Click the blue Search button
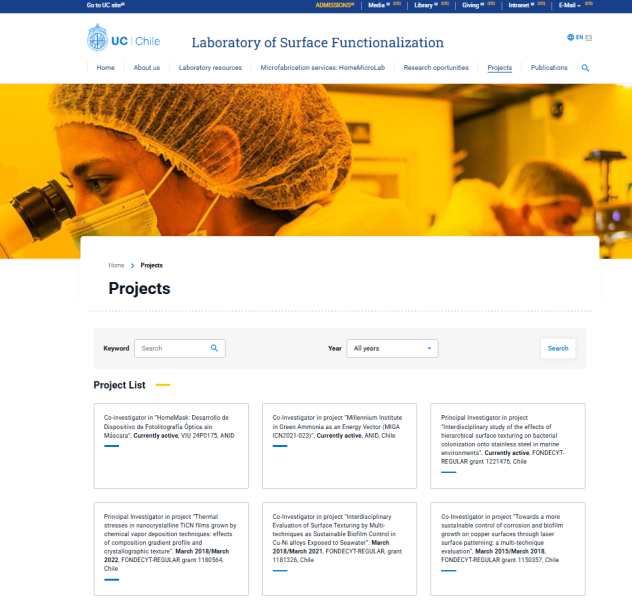The width and height of the screenshot is (632, 600). point(558,349)
